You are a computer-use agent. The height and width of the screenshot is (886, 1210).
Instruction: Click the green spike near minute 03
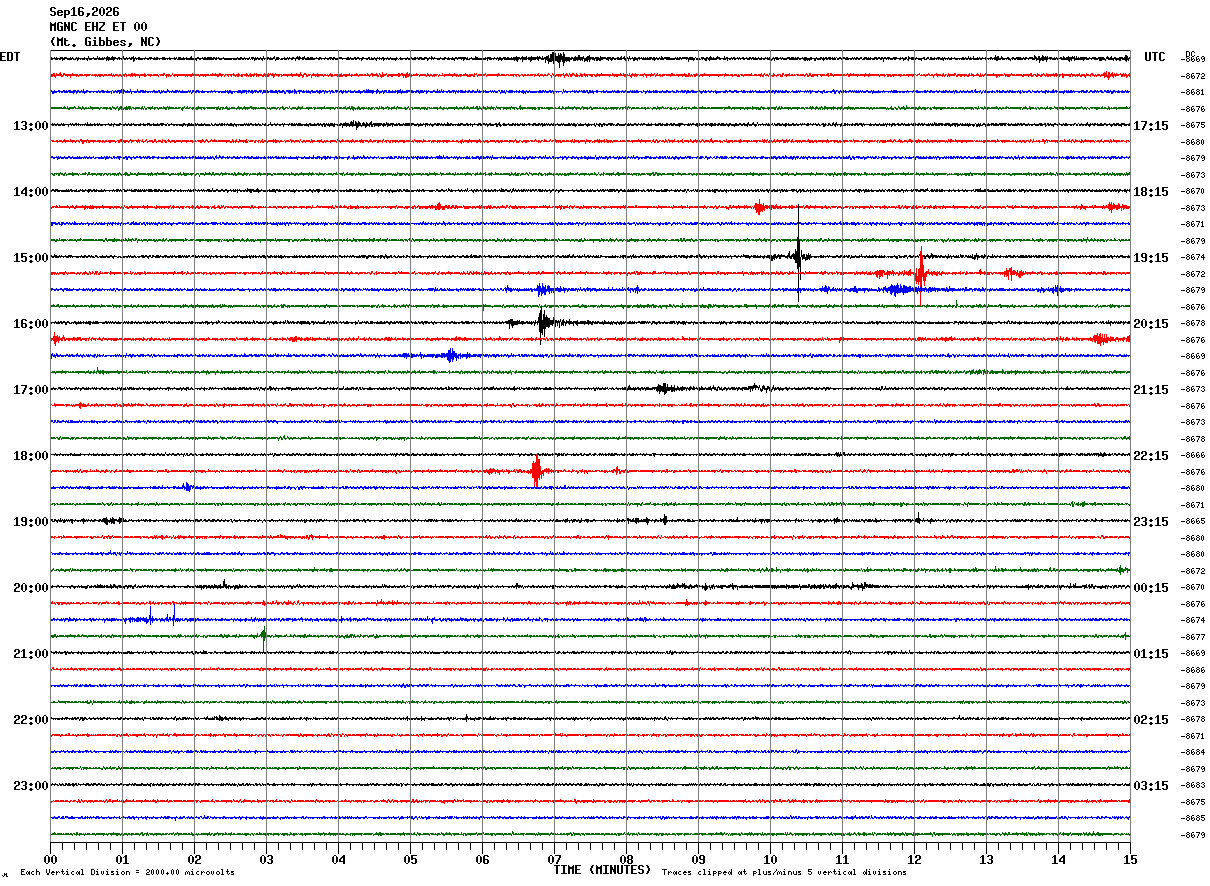tap(264, 635)
